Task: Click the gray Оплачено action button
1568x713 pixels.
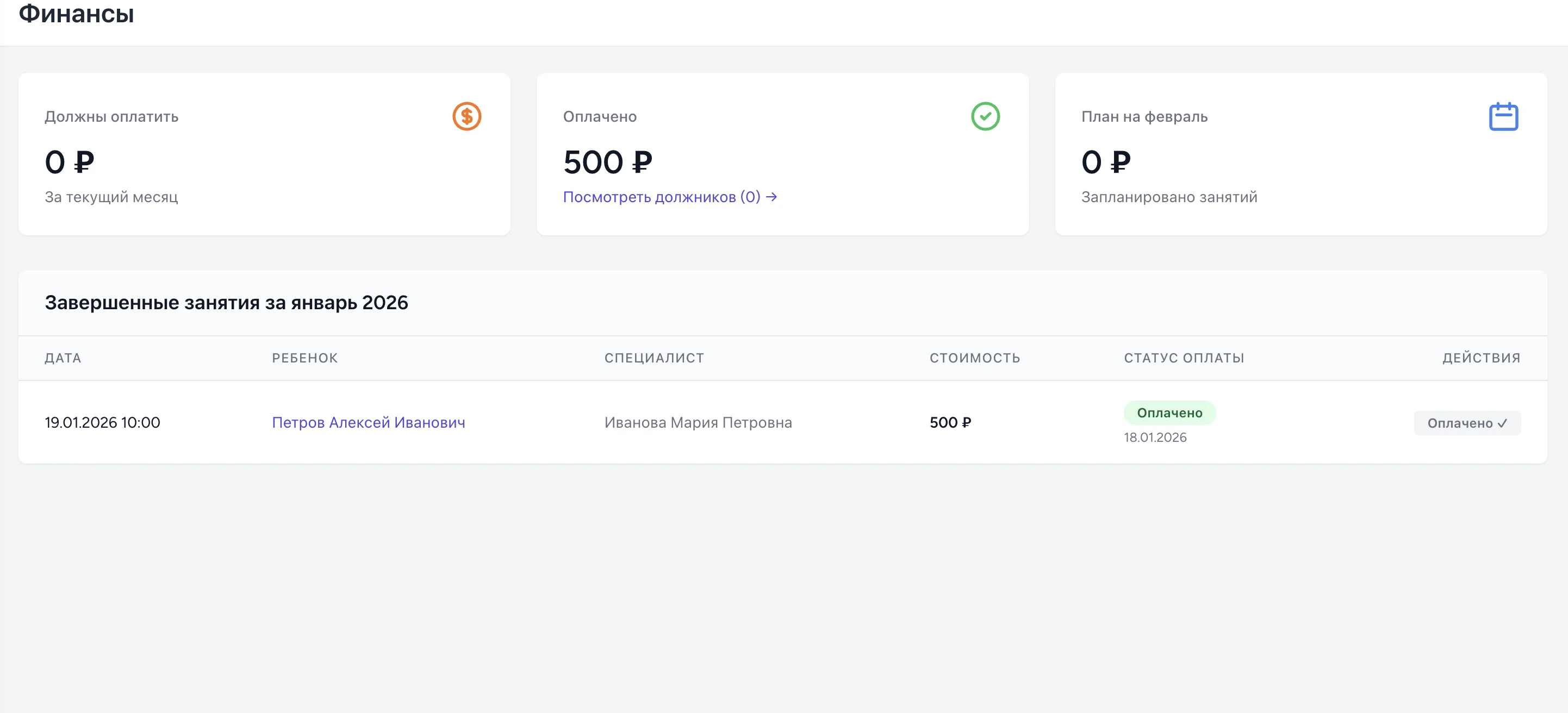Action: pyautogui.click(x=1466, y=423)
